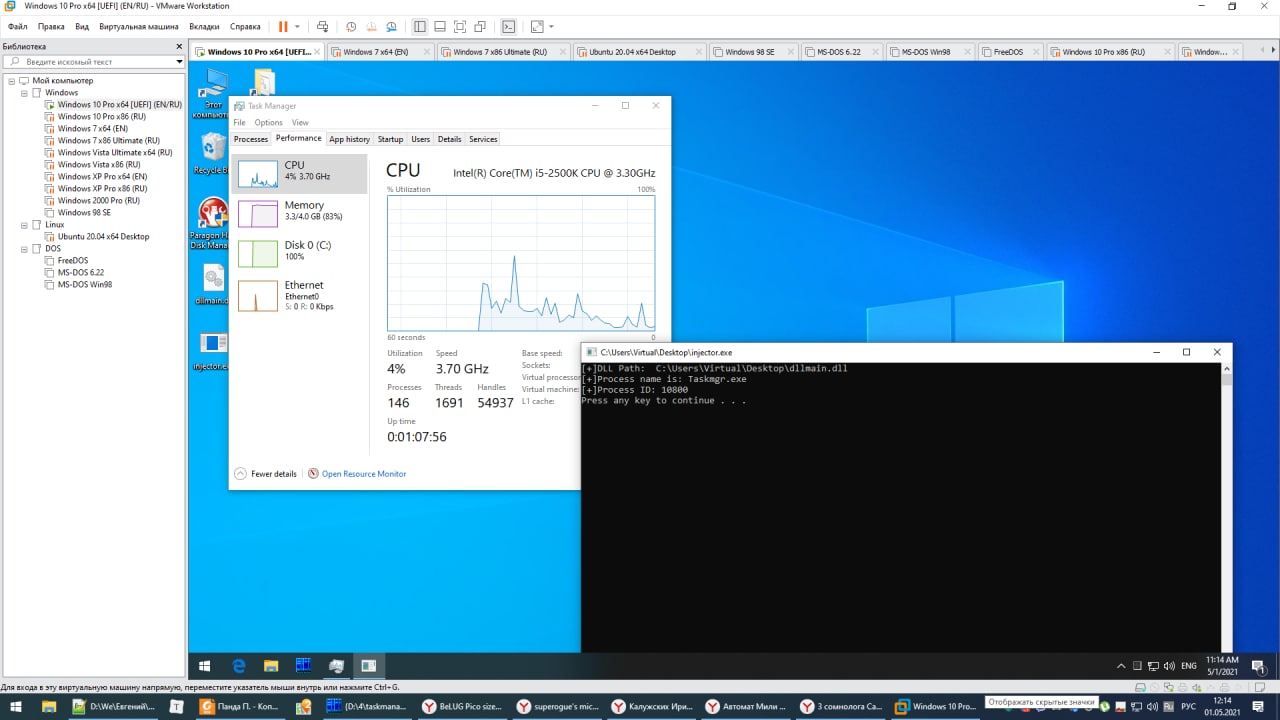Toggle the library sidebar view icon
This screenshot has width=1280, height=720.
tap(420, 27)
